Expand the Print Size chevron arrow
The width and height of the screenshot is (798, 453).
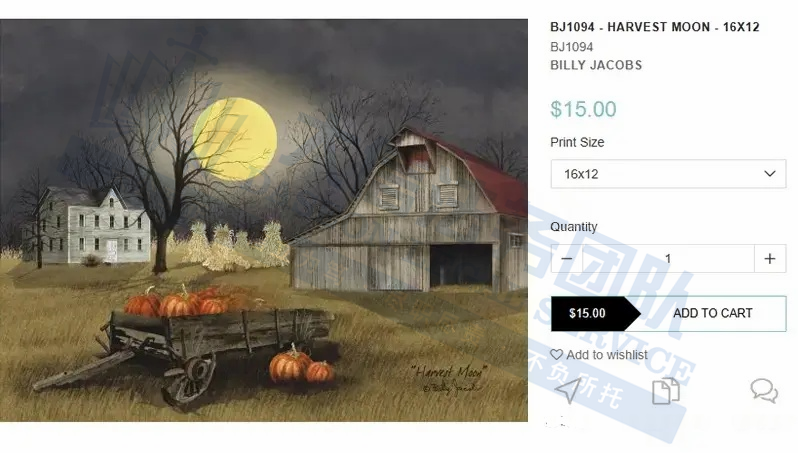coord(769,174)
